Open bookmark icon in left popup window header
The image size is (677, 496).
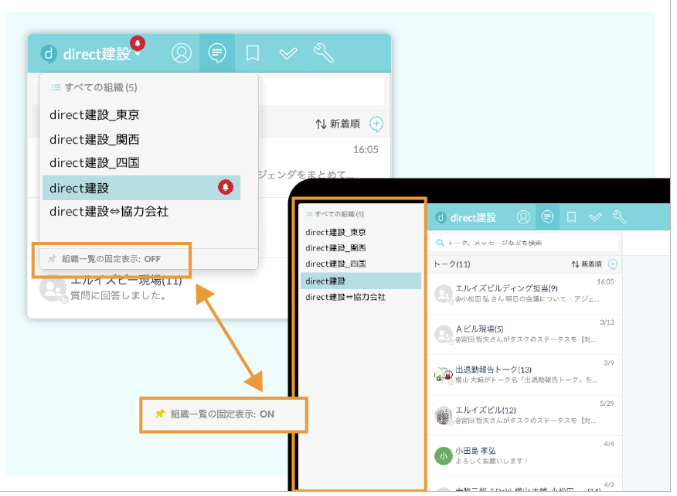(253, 54)
